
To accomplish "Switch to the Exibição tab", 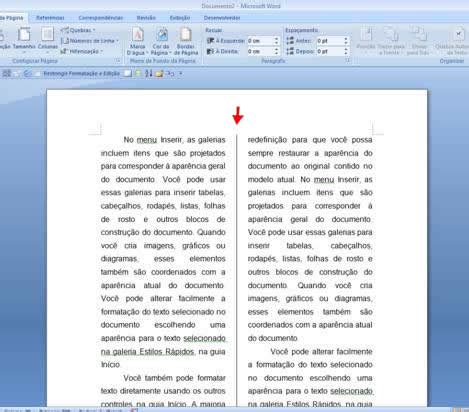I will pos(180,18).
